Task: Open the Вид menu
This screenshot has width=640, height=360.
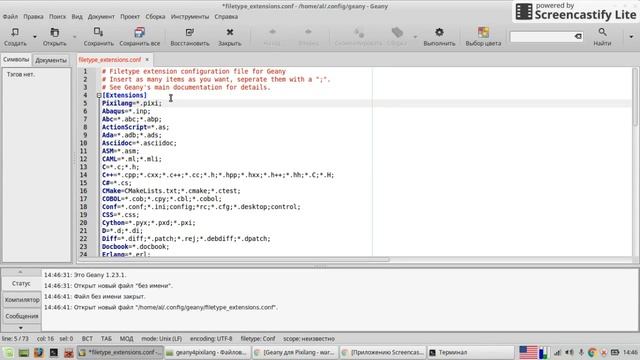Action: [77, 17]
